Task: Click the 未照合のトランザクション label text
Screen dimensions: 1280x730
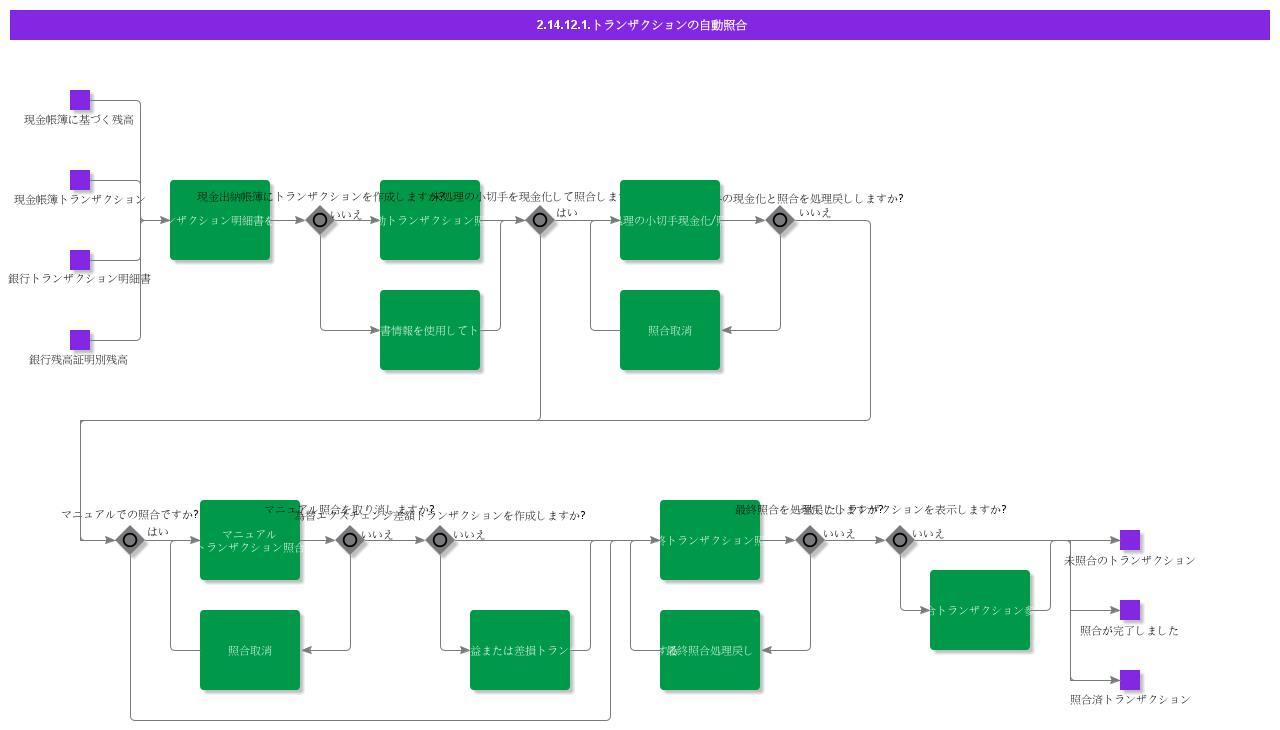Action: coord(1130,561)
